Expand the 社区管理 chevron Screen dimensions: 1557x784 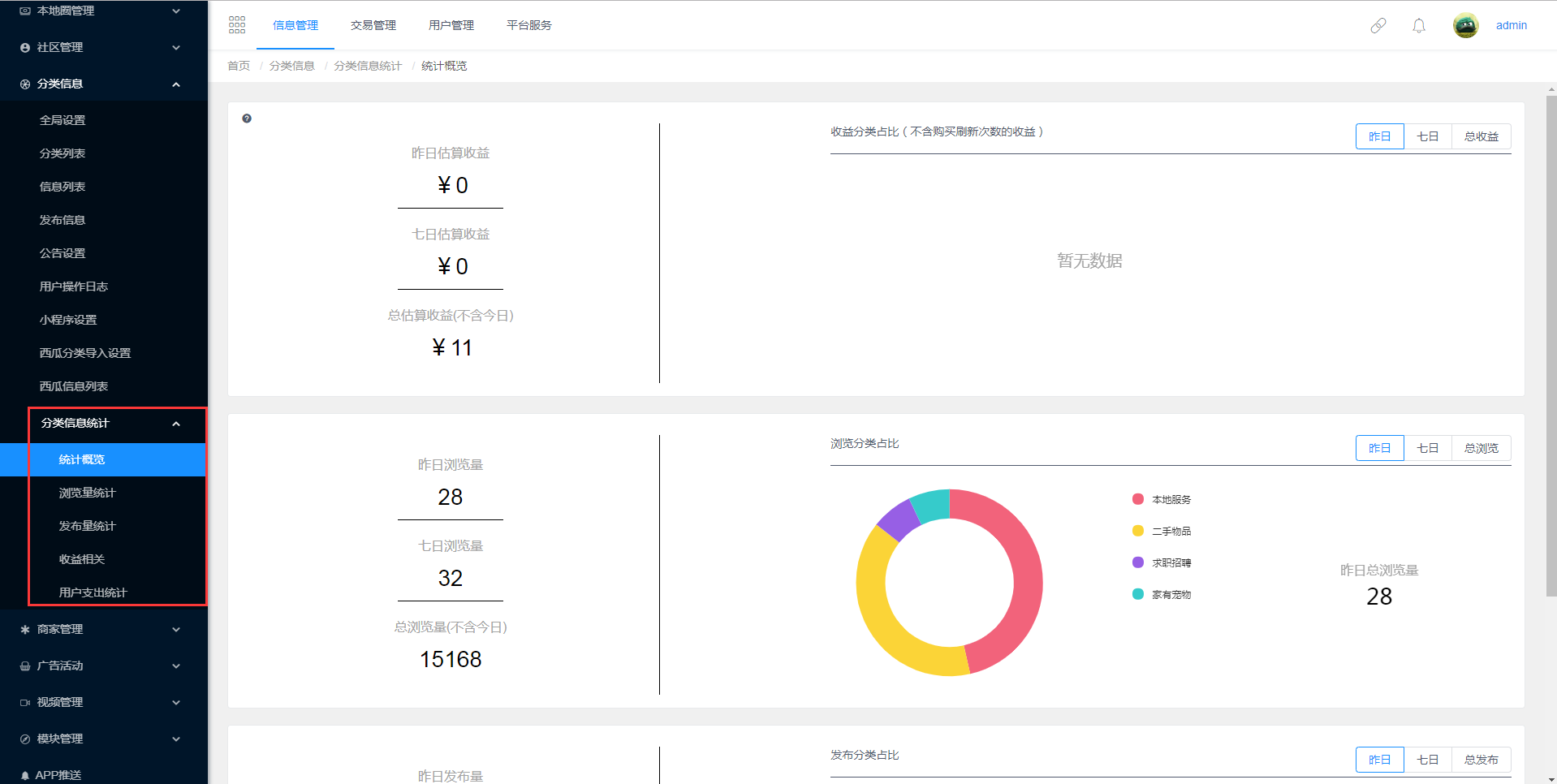point(176,48)
